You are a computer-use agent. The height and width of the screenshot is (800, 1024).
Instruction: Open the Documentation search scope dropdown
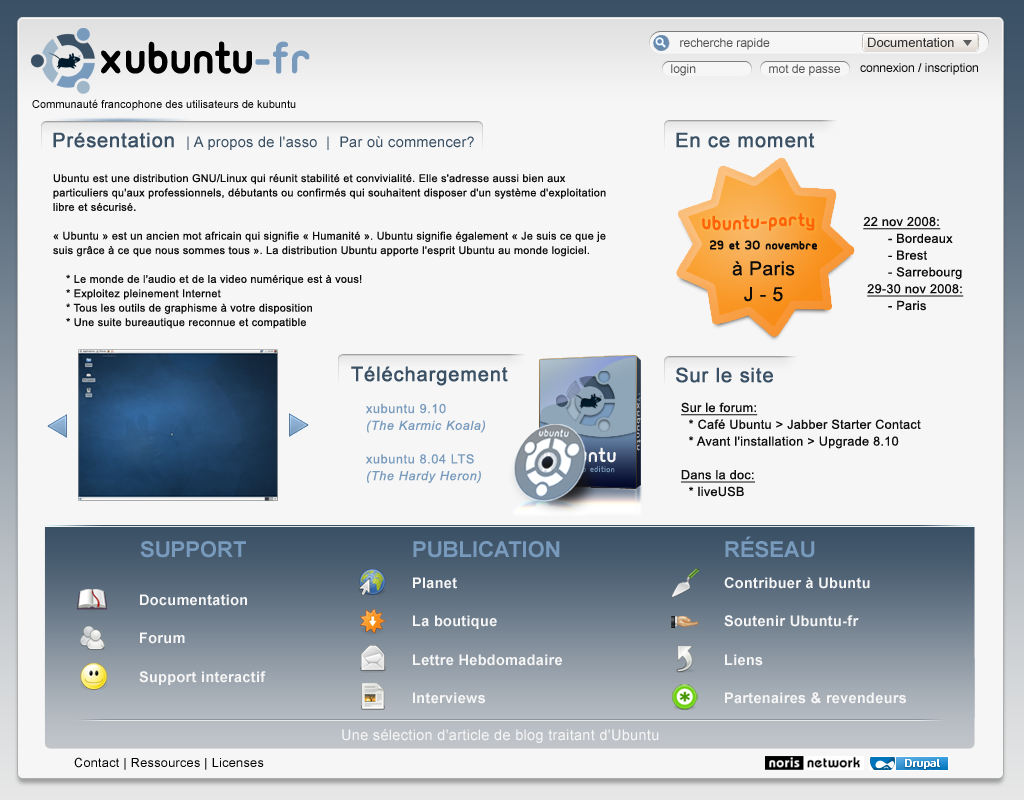[920, 43]
